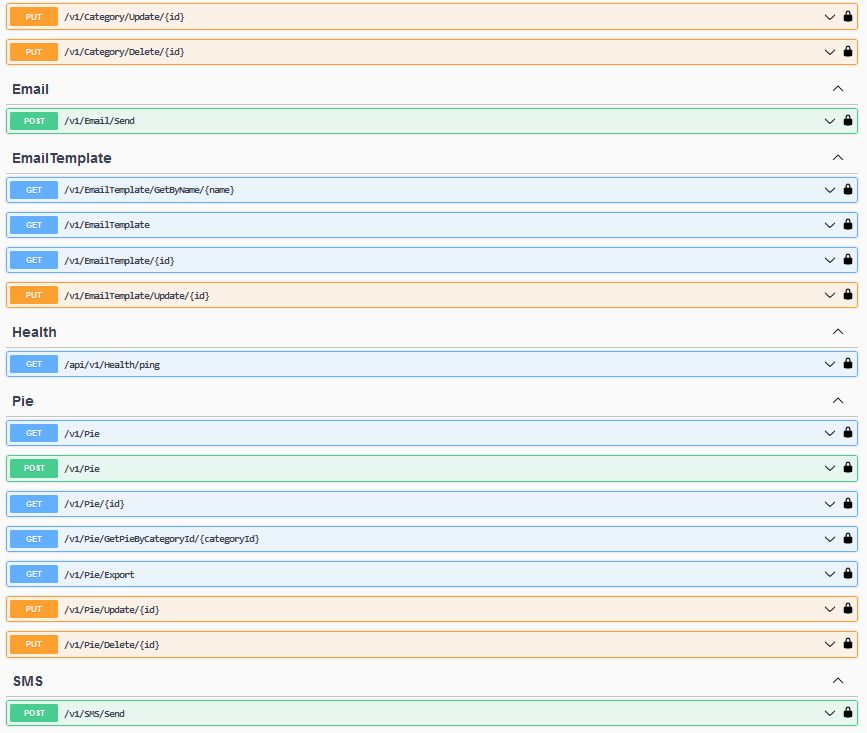Click the SMS section heading
This screenshot has width=867, height=733.
click(27, 681)
